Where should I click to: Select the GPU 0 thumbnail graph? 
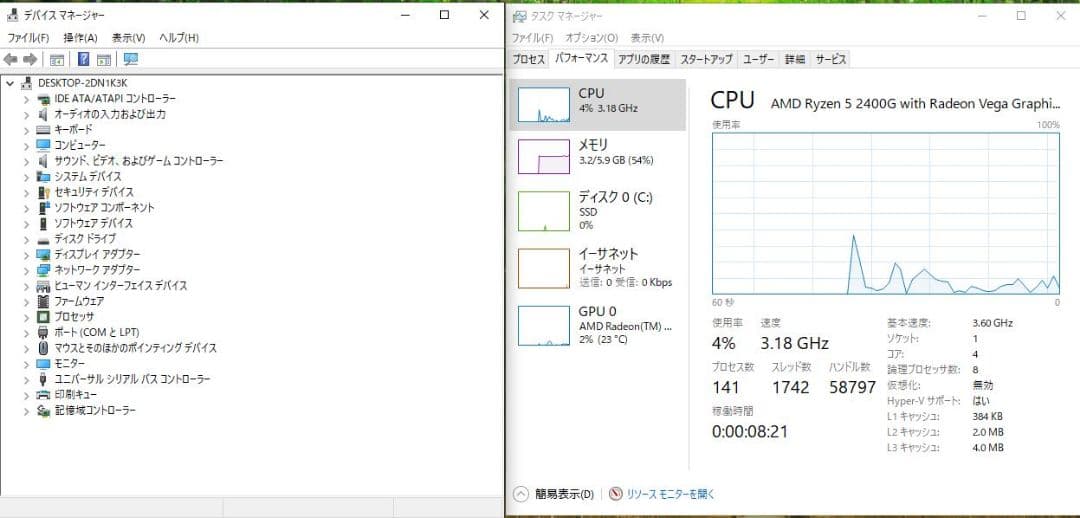tap(544, 325)
